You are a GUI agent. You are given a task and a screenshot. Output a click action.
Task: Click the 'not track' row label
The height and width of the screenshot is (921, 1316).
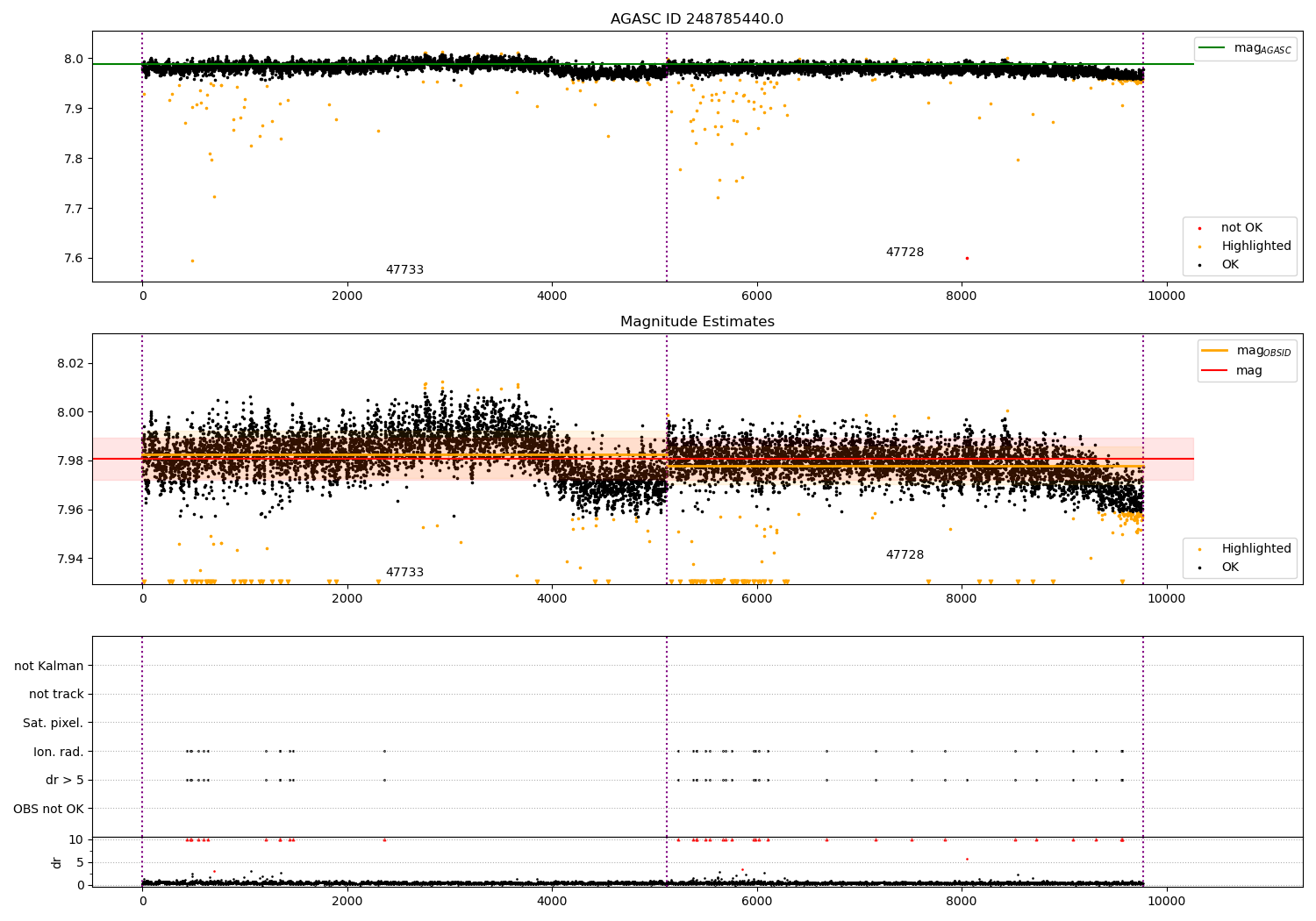pyautogui.click(x=56, y=695)
